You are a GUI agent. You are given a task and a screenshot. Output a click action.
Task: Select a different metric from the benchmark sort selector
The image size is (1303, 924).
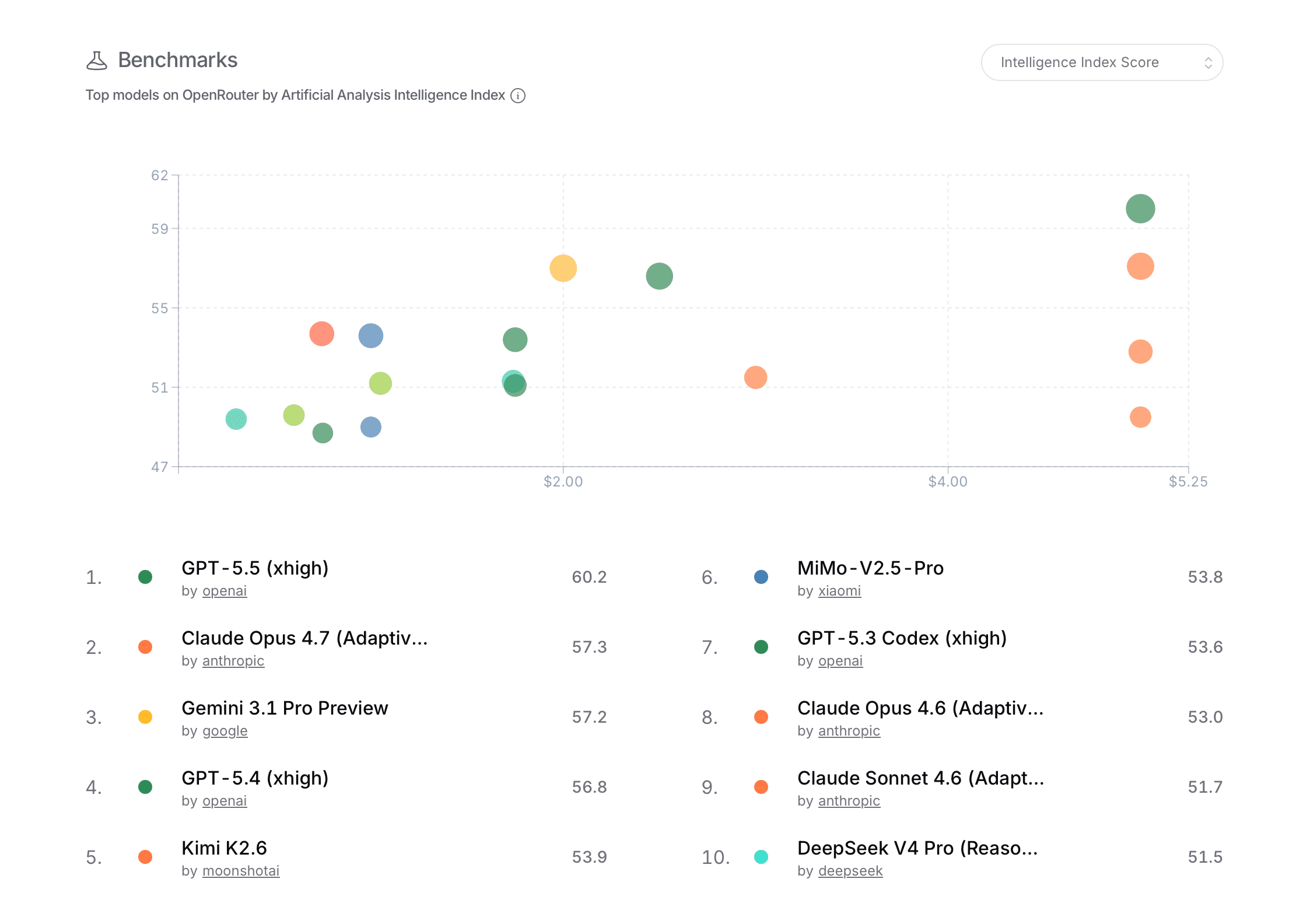(1101, 62)
